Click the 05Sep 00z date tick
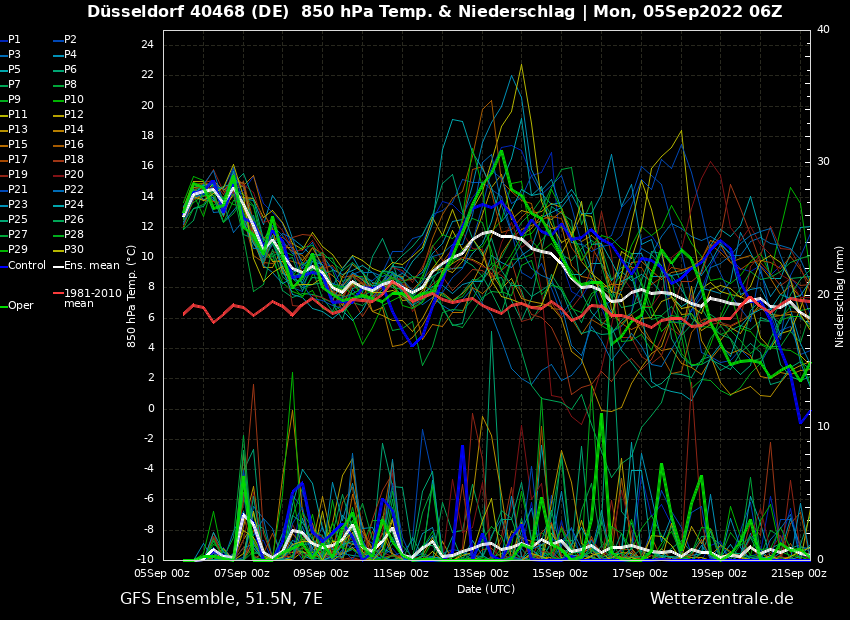Screen dimensions: 850x620 coord(162,574)
